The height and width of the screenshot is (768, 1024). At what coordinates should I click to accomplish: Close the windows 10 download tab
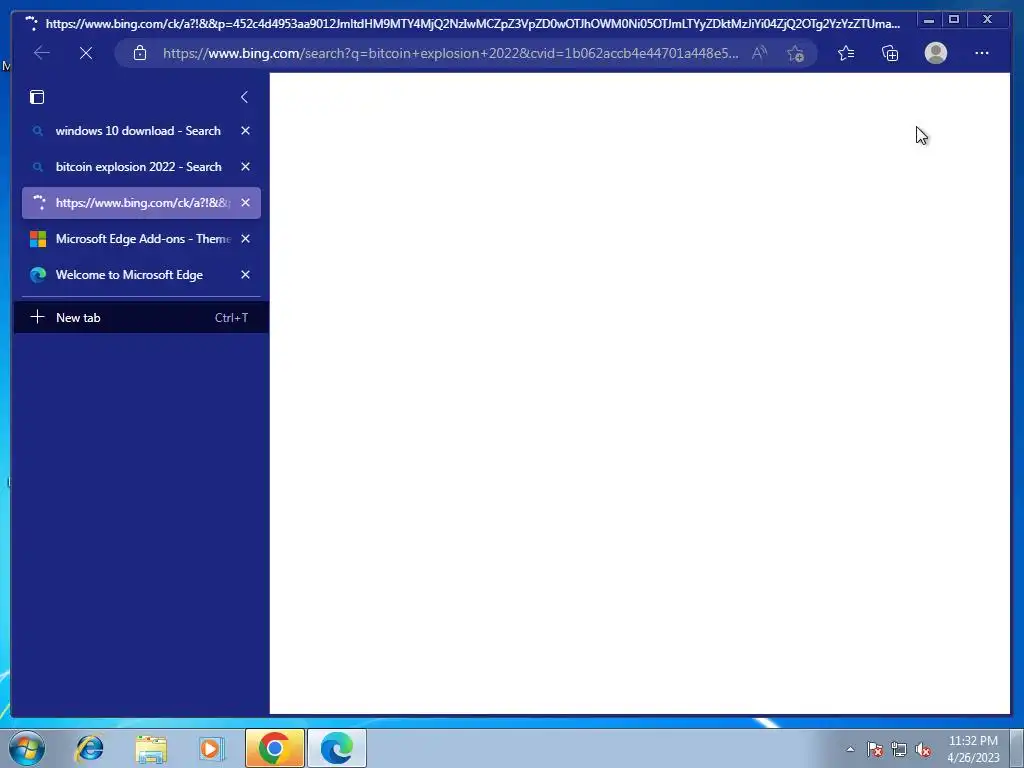[246, 131]
